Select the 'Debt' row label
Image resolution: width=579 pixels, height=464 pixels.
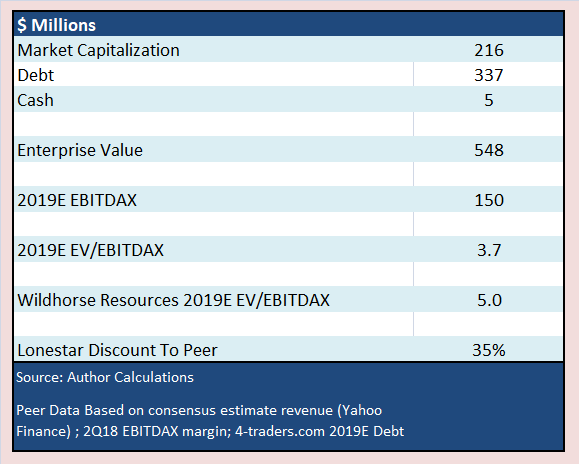[36, 75]
